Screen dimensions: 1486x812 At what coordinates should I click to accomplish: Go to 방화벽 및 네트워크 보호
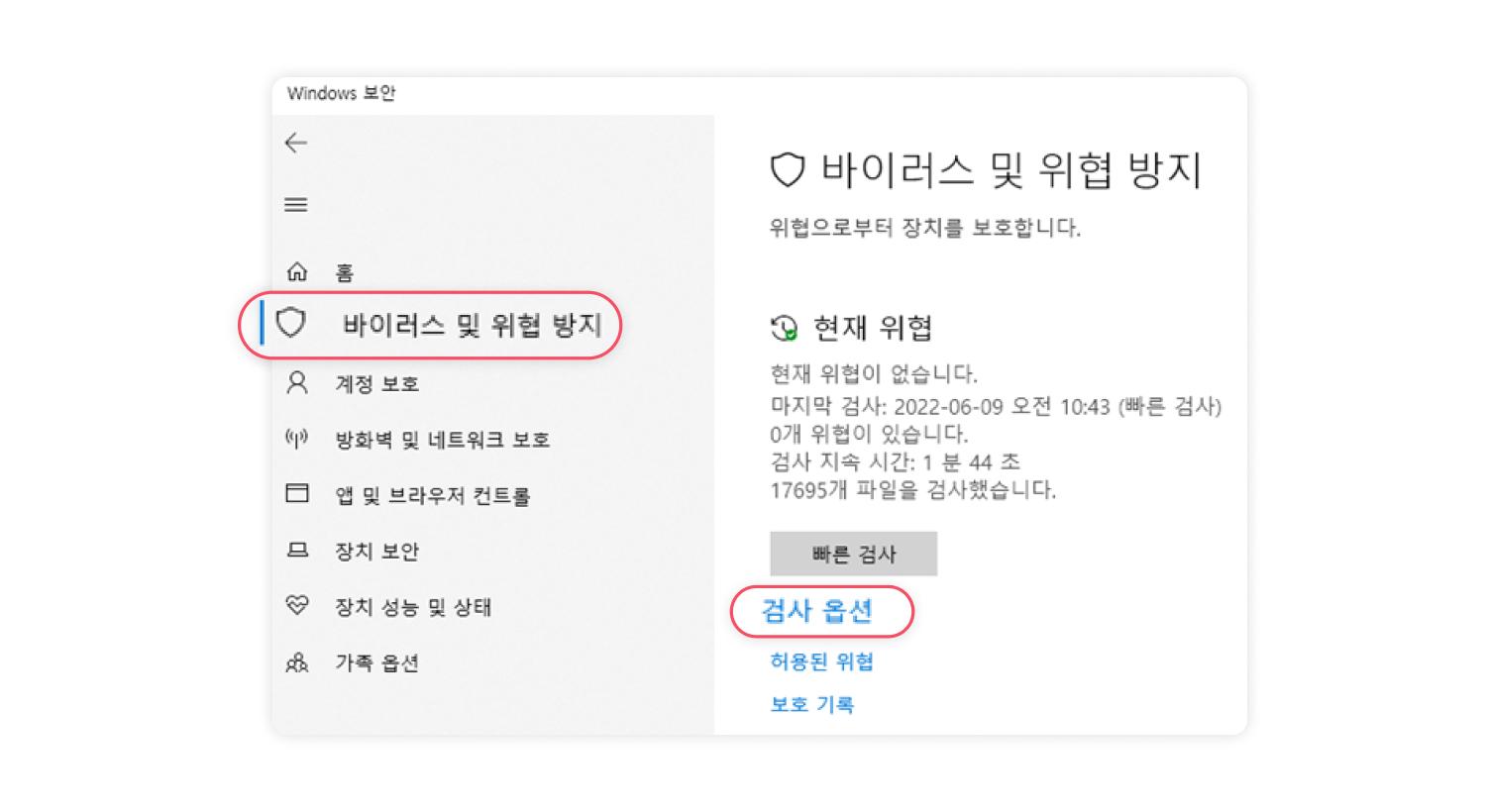442,440
